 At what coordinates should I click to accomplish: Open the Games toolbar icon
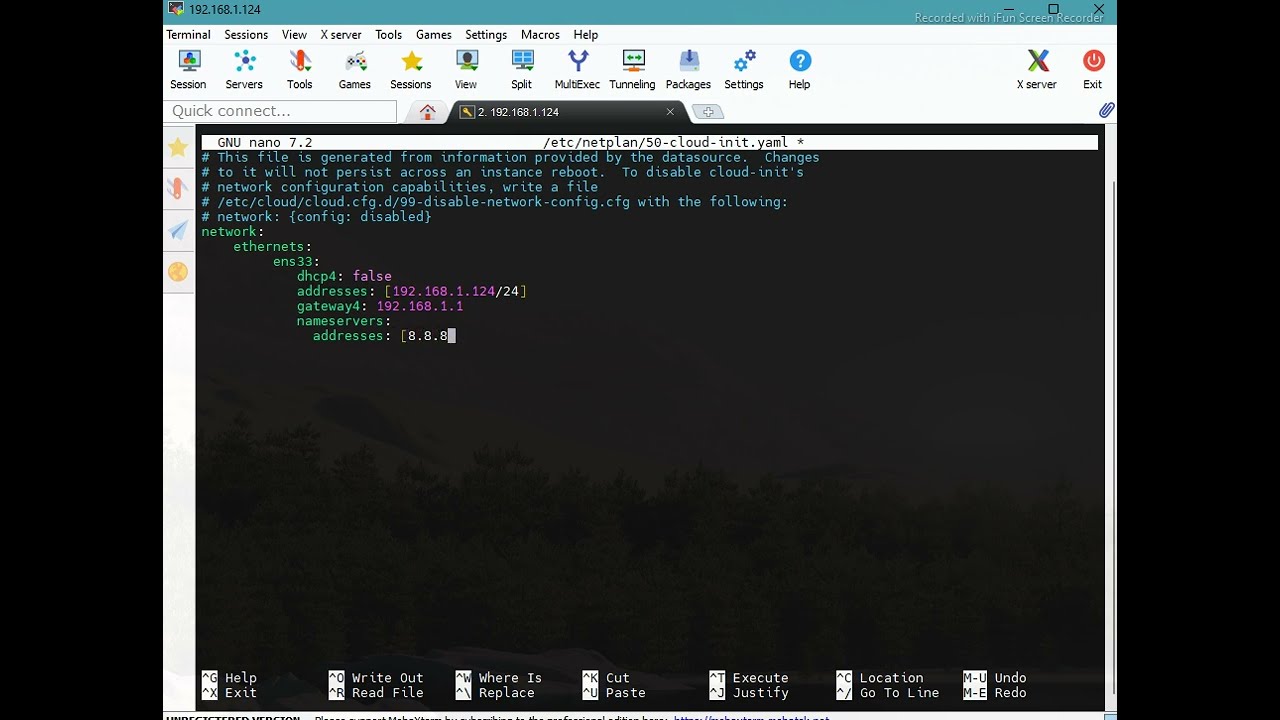pyautogui.click(x=355, y=70)
